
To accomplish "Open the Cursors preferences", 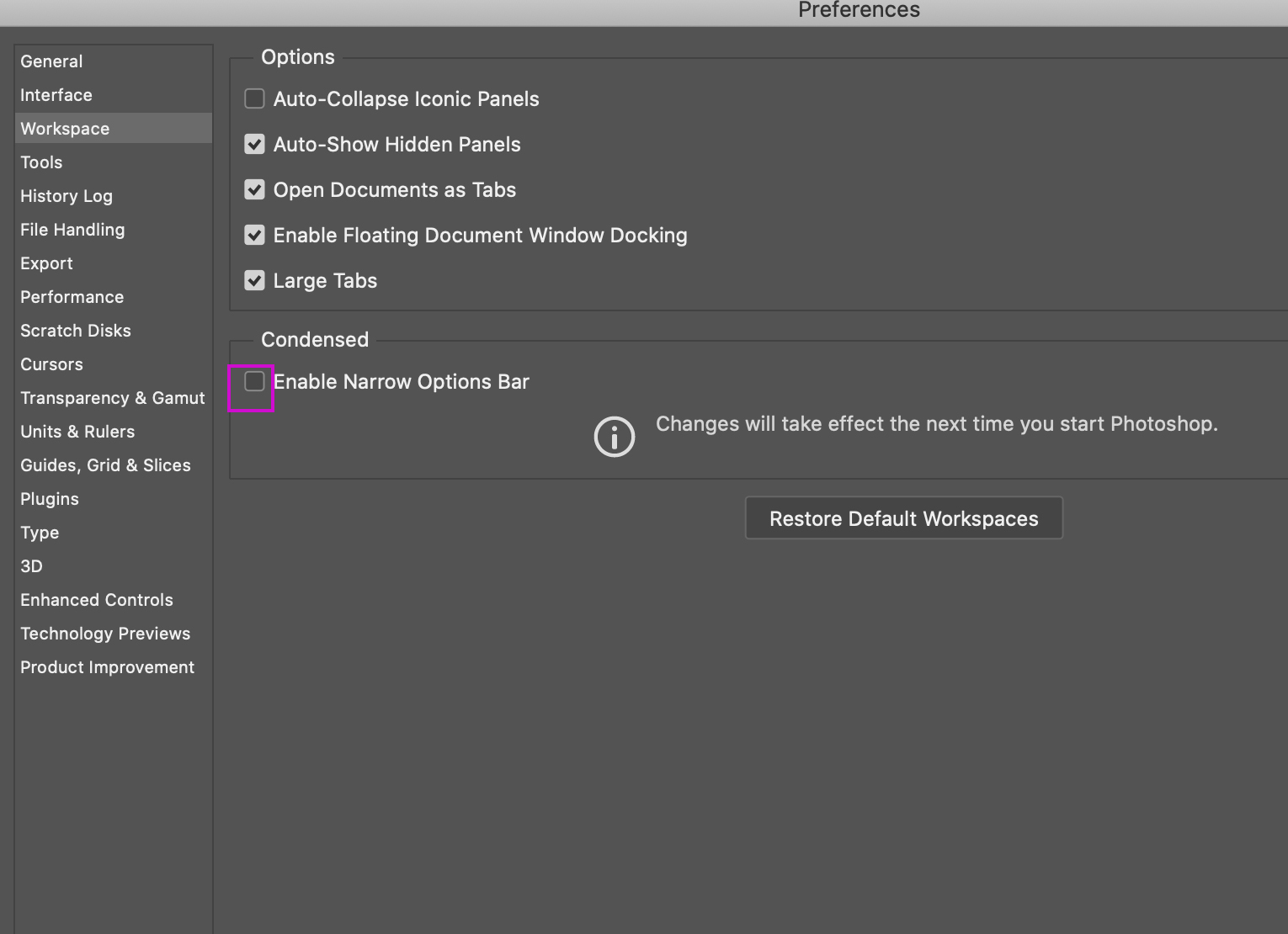I will pos(51,364).
